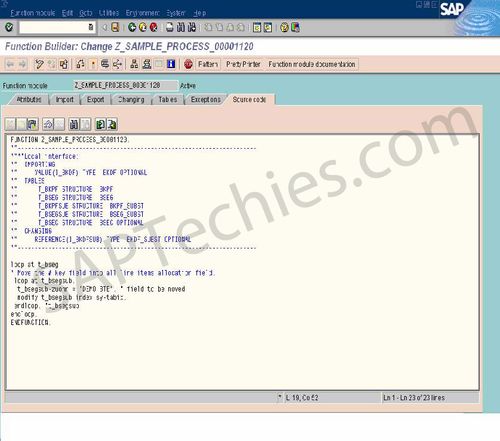Open the Function module menu

[32, 13]
